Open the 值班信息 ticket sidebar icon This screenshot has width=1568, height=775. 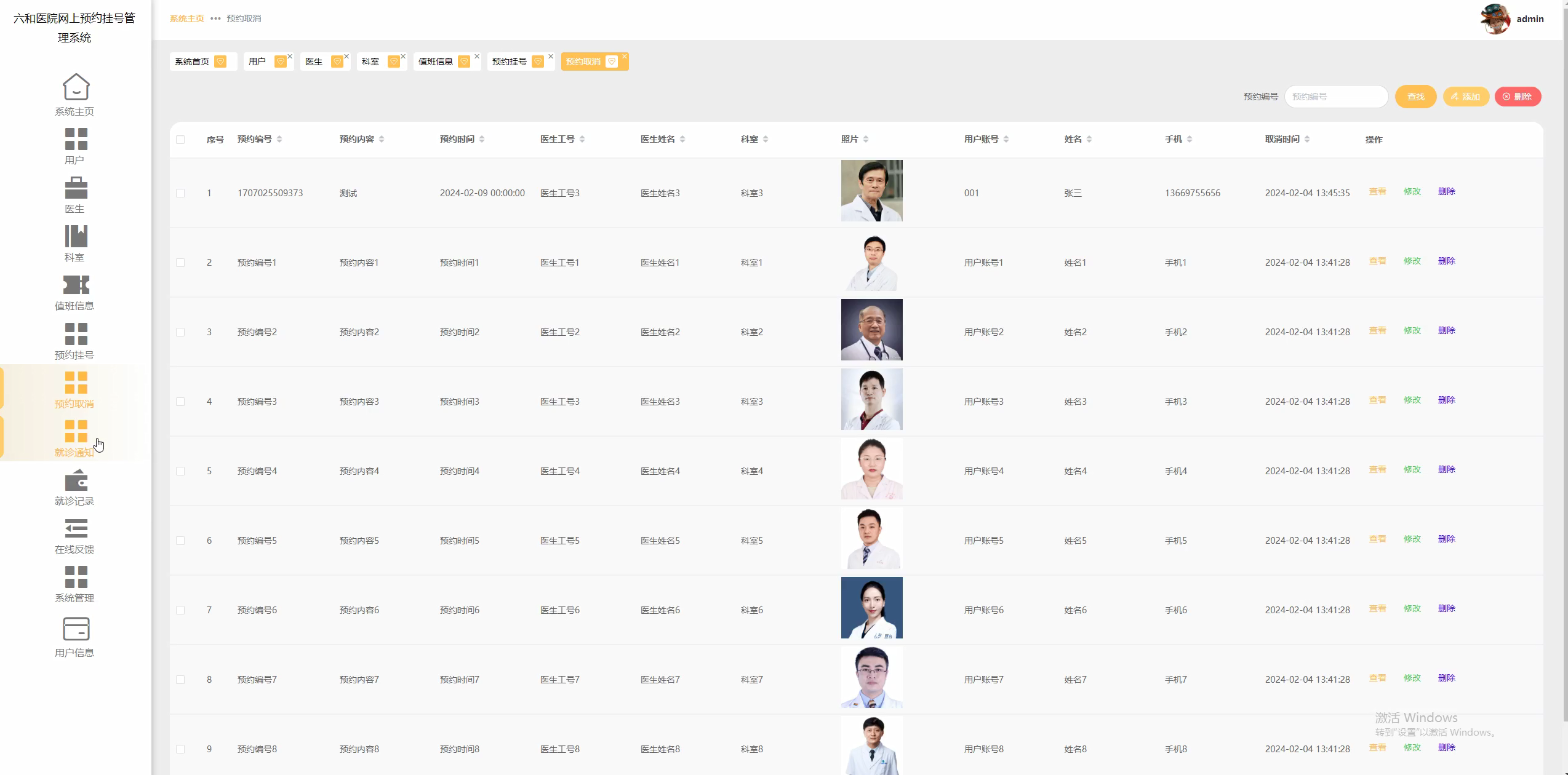coord(76,284)
